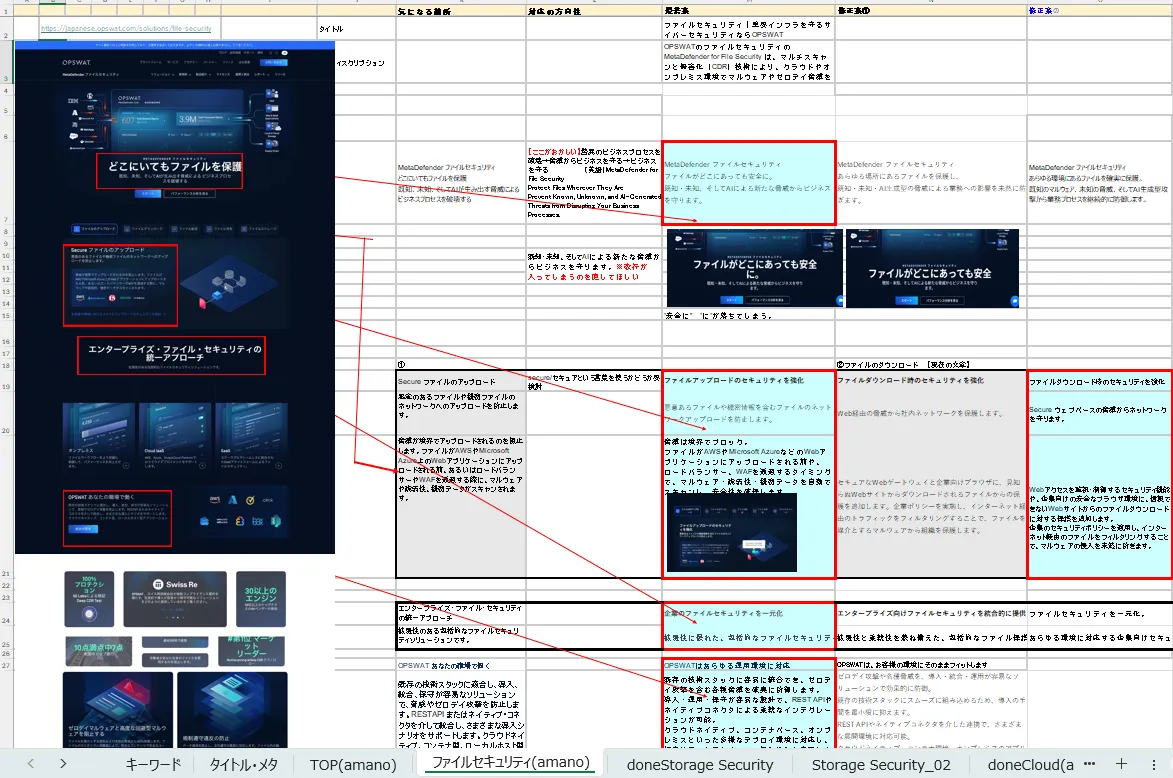Viewport: 1173px width, 778px height.
Task: Switch to the doneStorage Security tab
Action: 699,765
